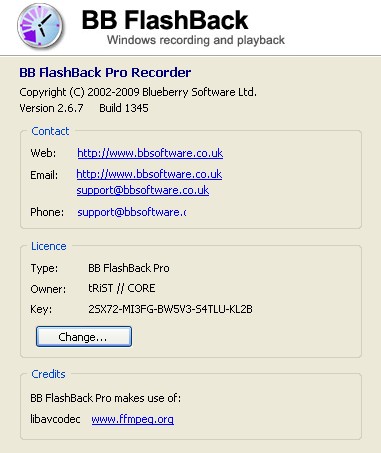Click the BB FlashBack clock logo icon

coord(40,25)
